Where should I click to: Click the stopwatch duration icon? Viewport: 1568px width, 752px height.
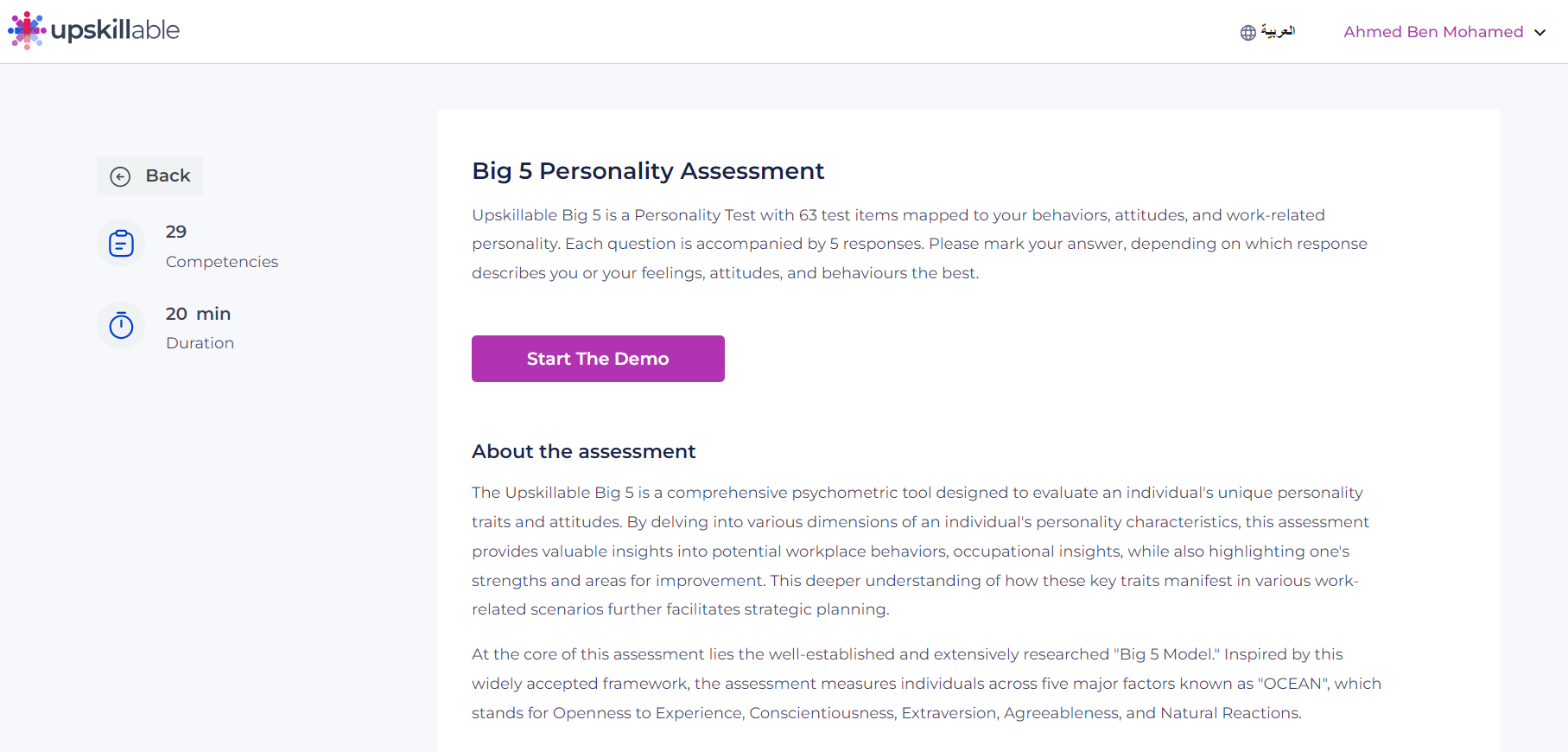[121, 326]
